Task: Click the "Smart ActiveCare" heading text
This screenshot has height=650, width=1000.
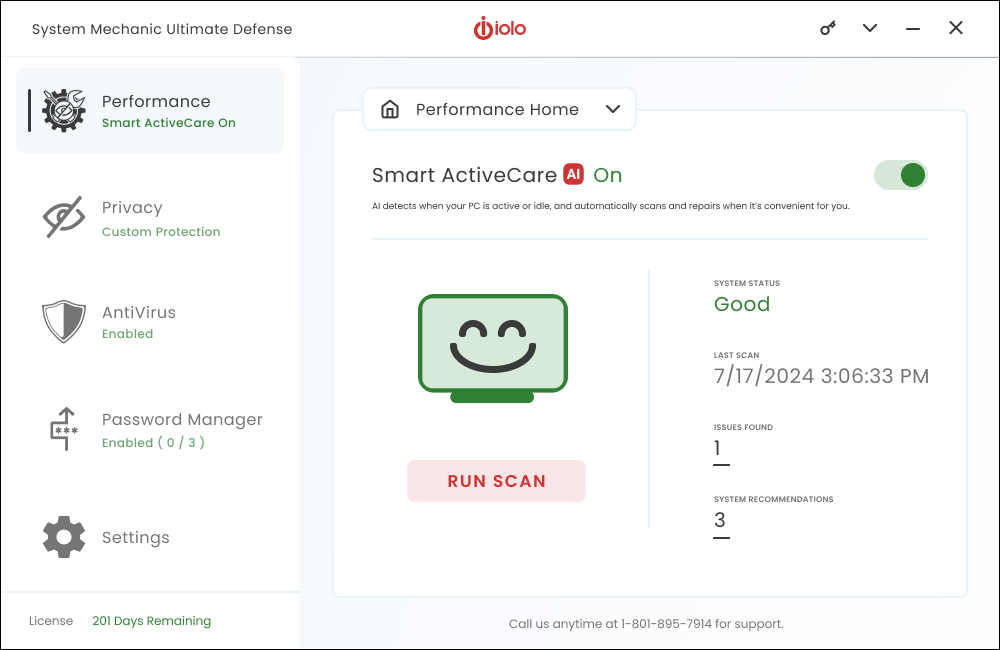Action: [464, 175]
